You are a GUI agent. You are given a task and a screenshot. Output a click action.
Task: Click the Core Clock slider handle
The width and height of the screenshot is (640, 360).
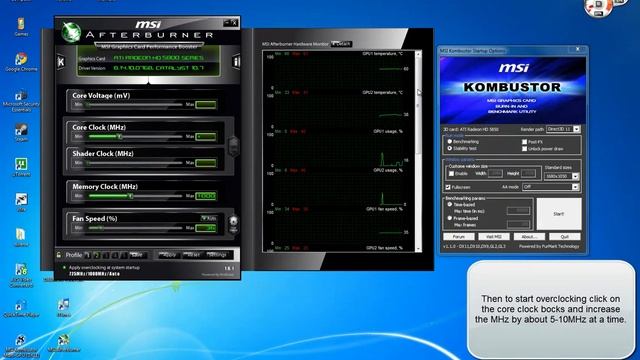pos(120,136)
